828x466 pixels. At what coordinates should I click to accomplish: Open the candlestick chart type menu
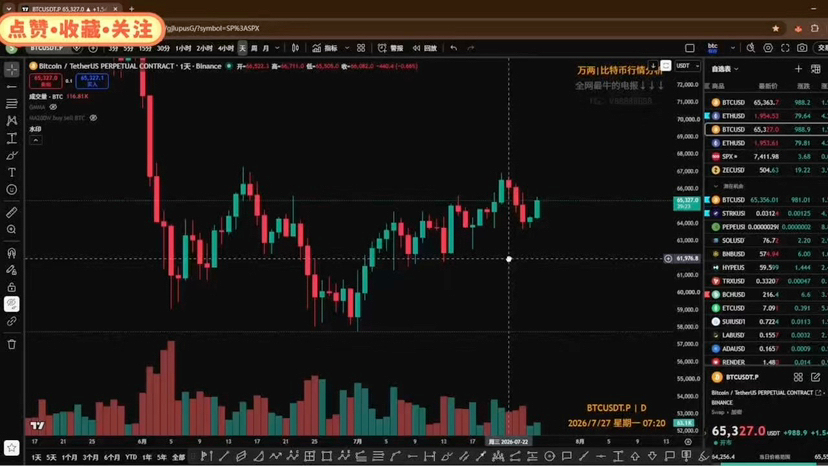(x=296, y=48)
